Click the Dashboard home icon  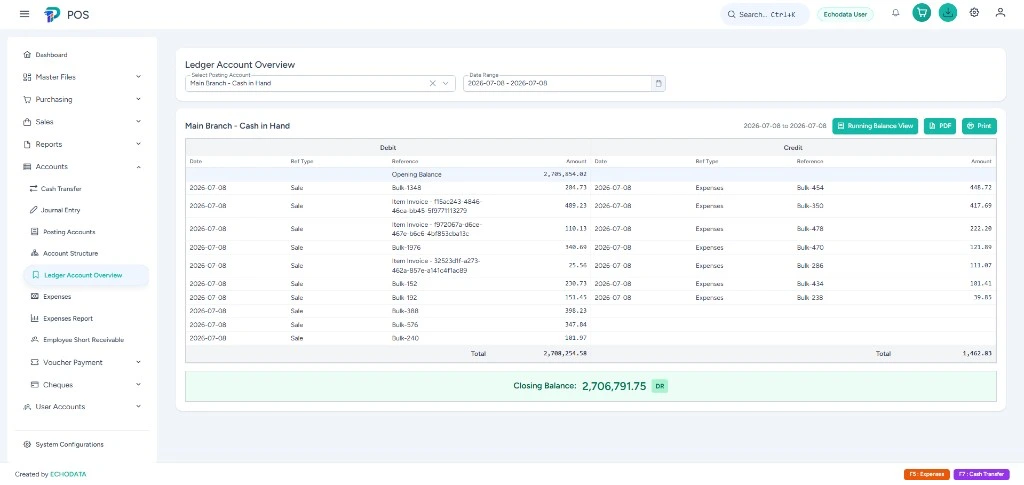pyautogui.click(x=27, y=55)
